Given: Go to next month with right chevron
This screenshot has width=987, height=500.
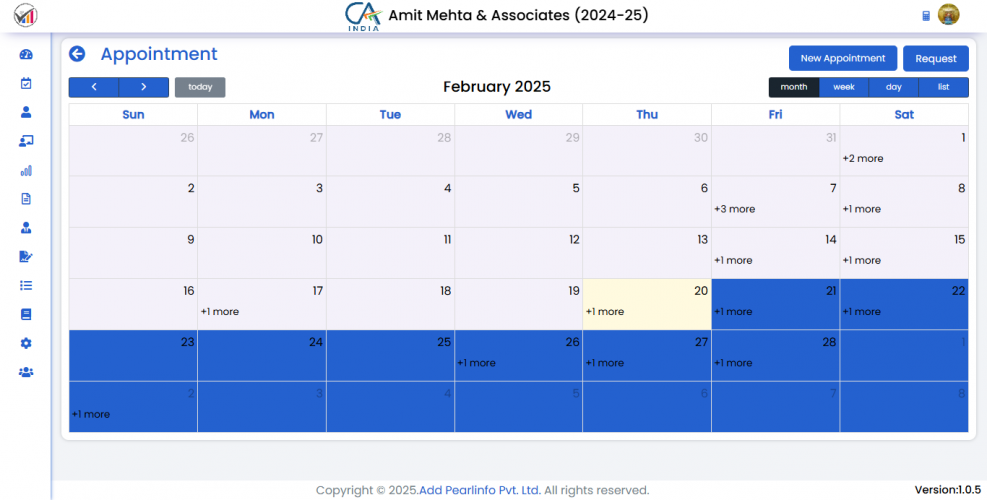Looking at the screenshot, I should coord(144,87).
